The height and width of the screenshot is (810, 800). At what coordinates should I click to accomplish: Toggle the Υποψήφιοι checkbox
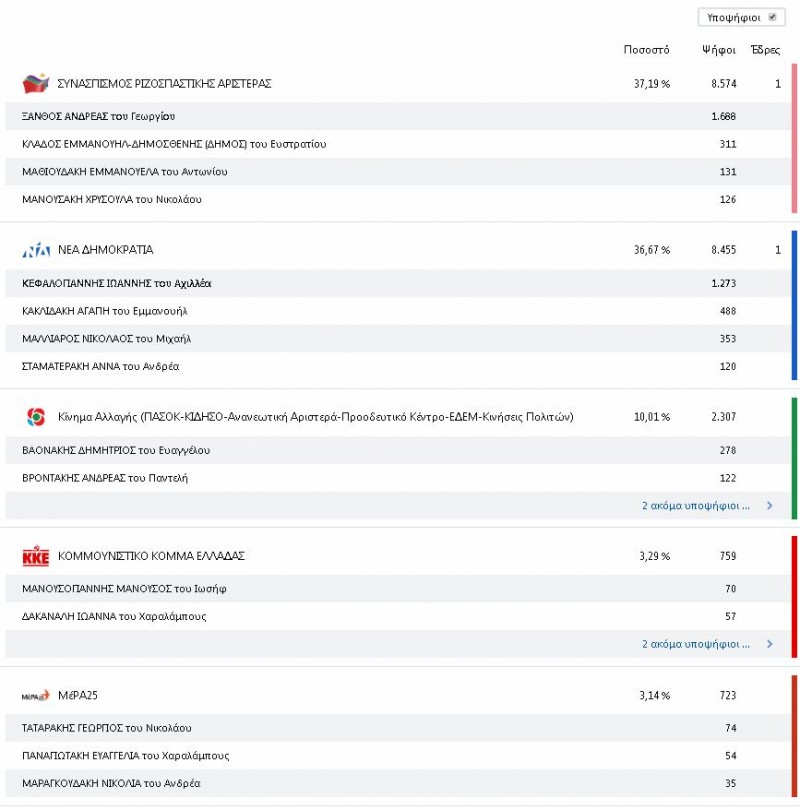coord(771,17)
